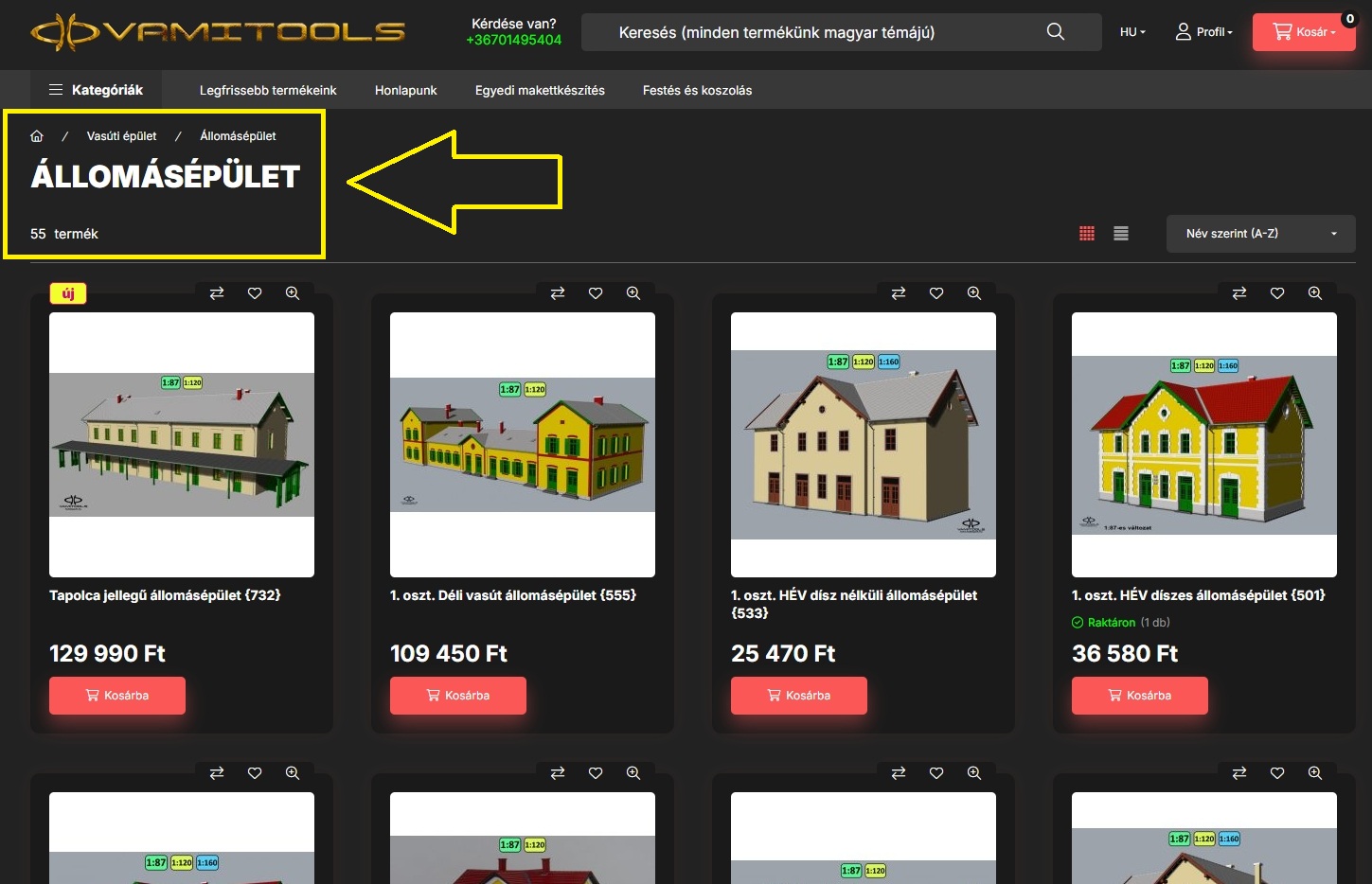Quick view HÉV dísz nélküli állomásépület

[x=974, y=293]
